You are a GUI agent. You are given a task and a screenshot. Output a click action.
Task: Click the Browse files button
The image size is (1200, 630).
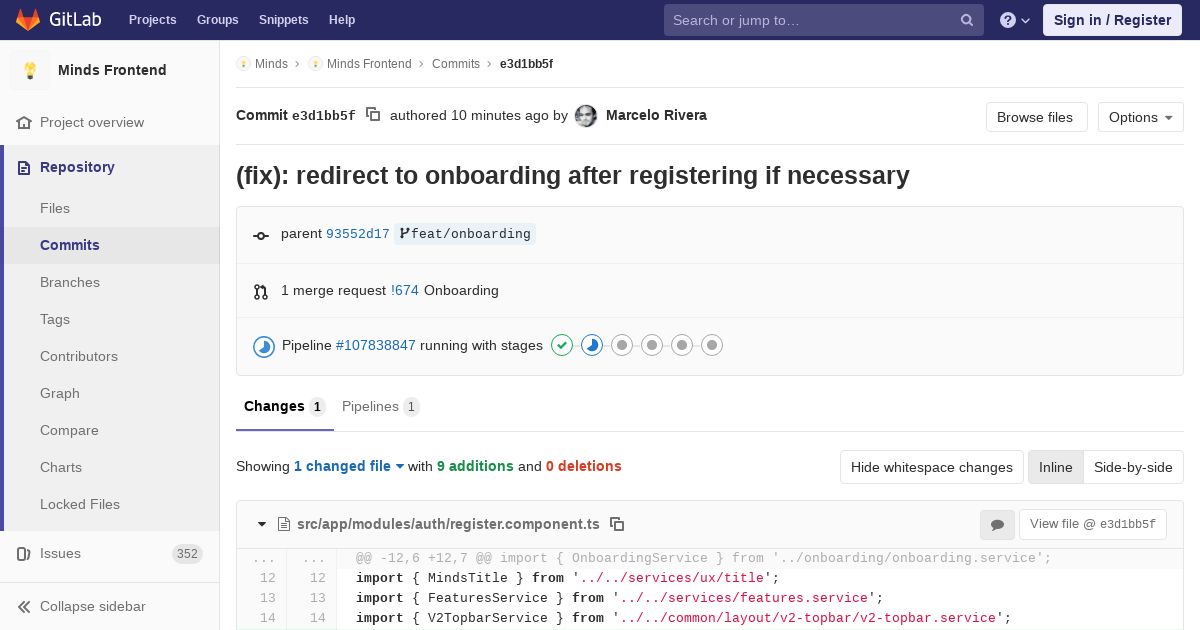click(1036, 117)
